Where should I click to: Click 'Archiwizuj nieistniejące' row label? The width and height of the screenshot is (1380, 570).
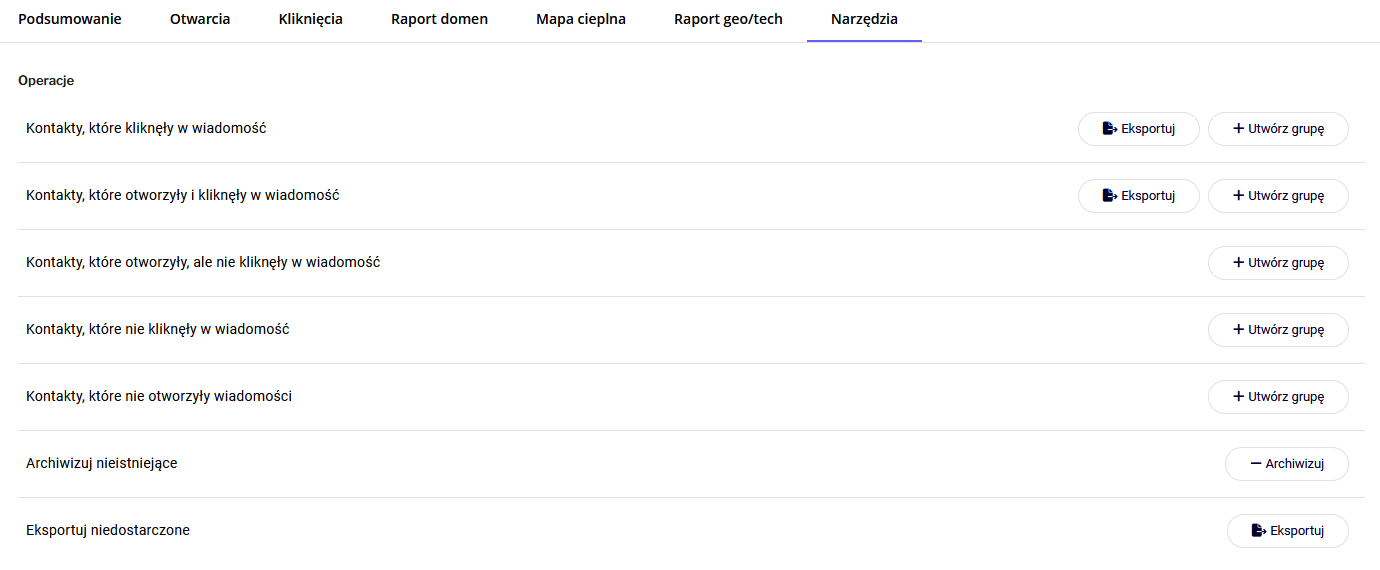point(102,464)
